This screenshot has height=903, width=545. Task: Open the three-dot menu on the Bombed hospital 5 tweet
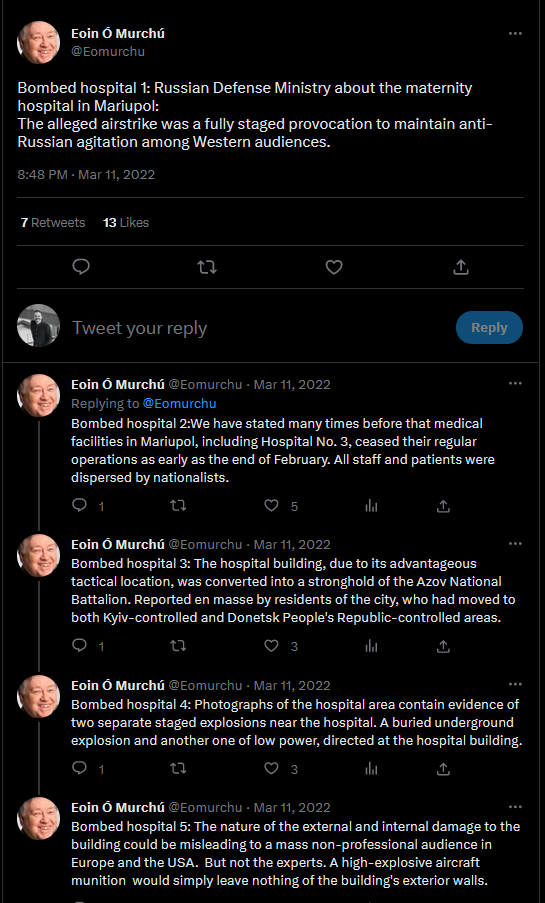515,807
